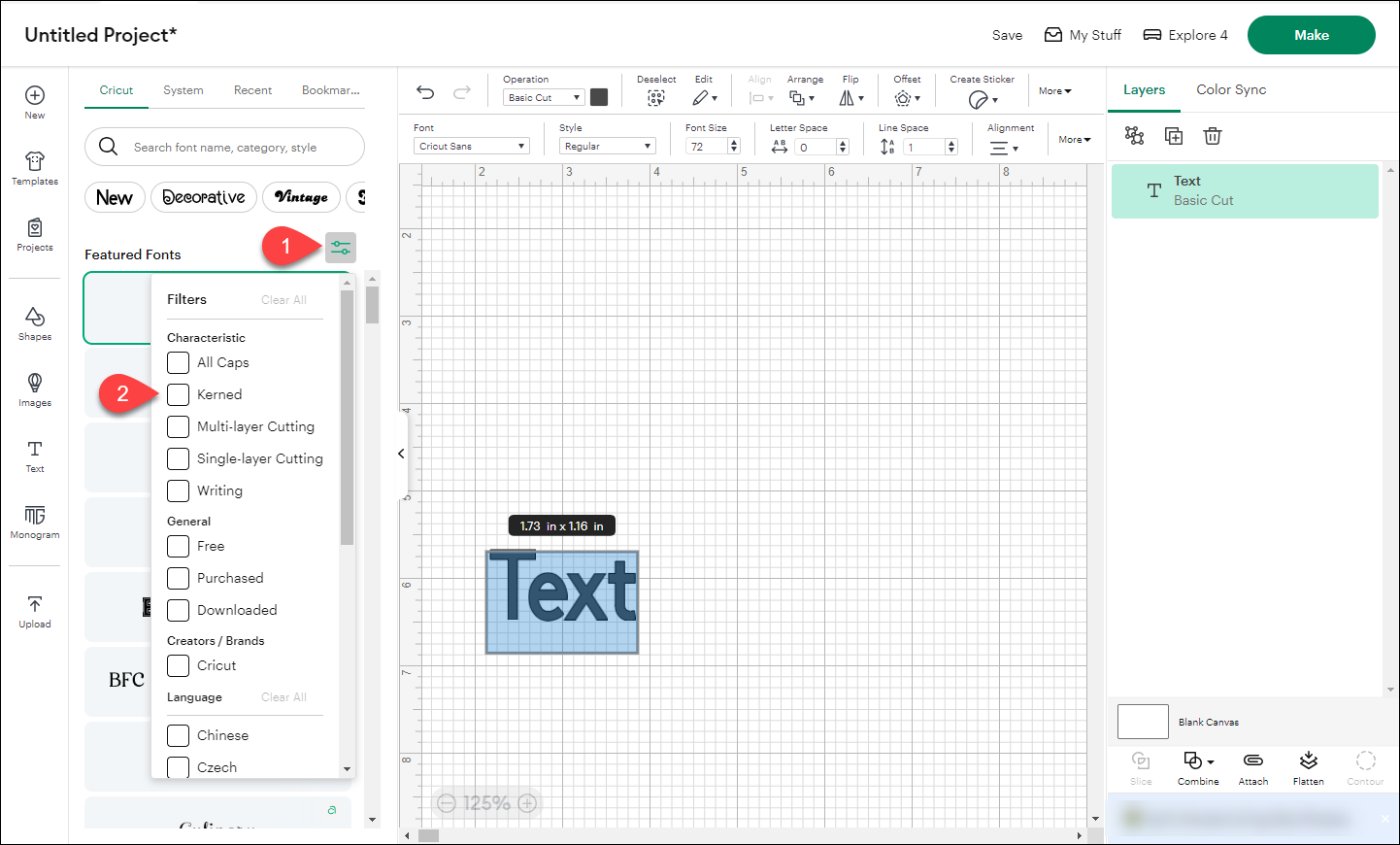1400x845 pixels.
Task: Check the Multi-layer Cutting filter
Action: pos(178,426)
